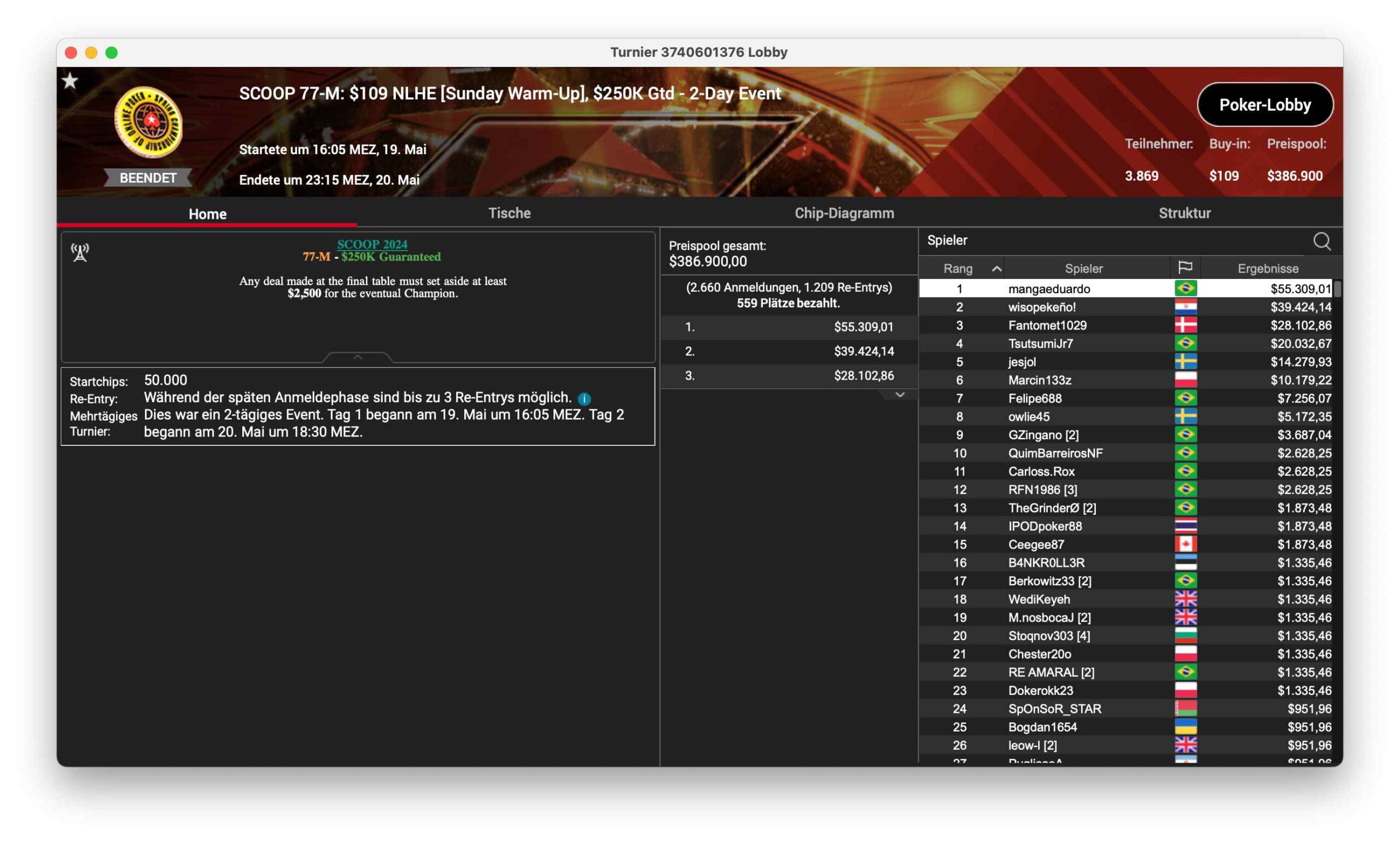
Task: Expand the payout list chevron
Action: tap(899, 394)
